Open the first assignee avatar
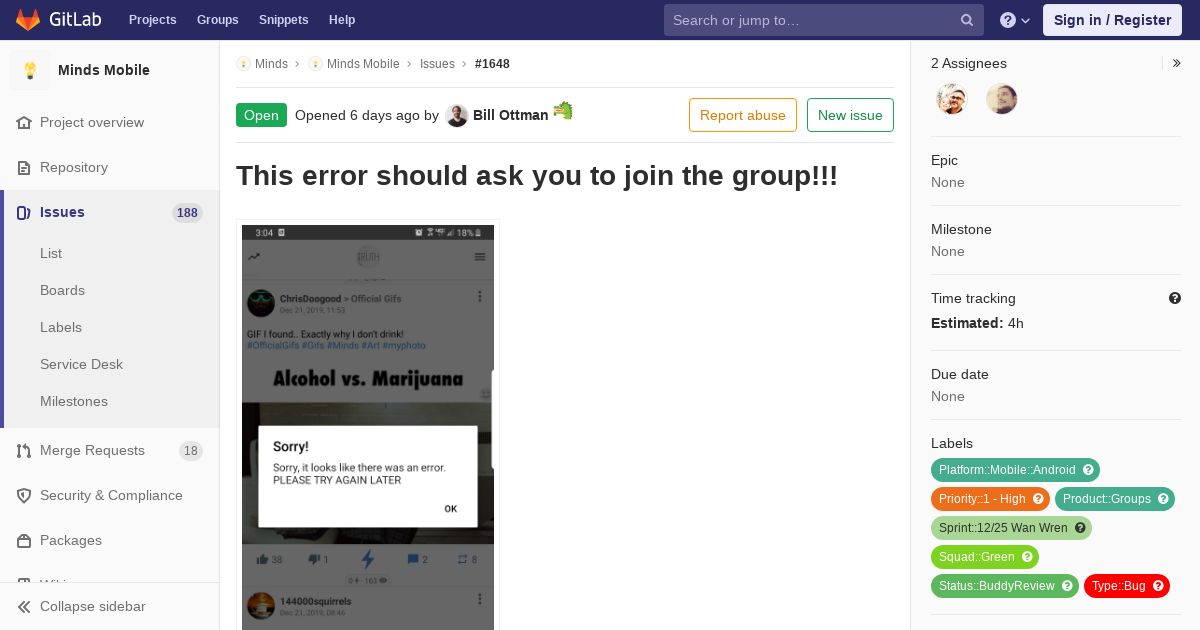This screenshot has height=630, width=1200. pos(952,99)
